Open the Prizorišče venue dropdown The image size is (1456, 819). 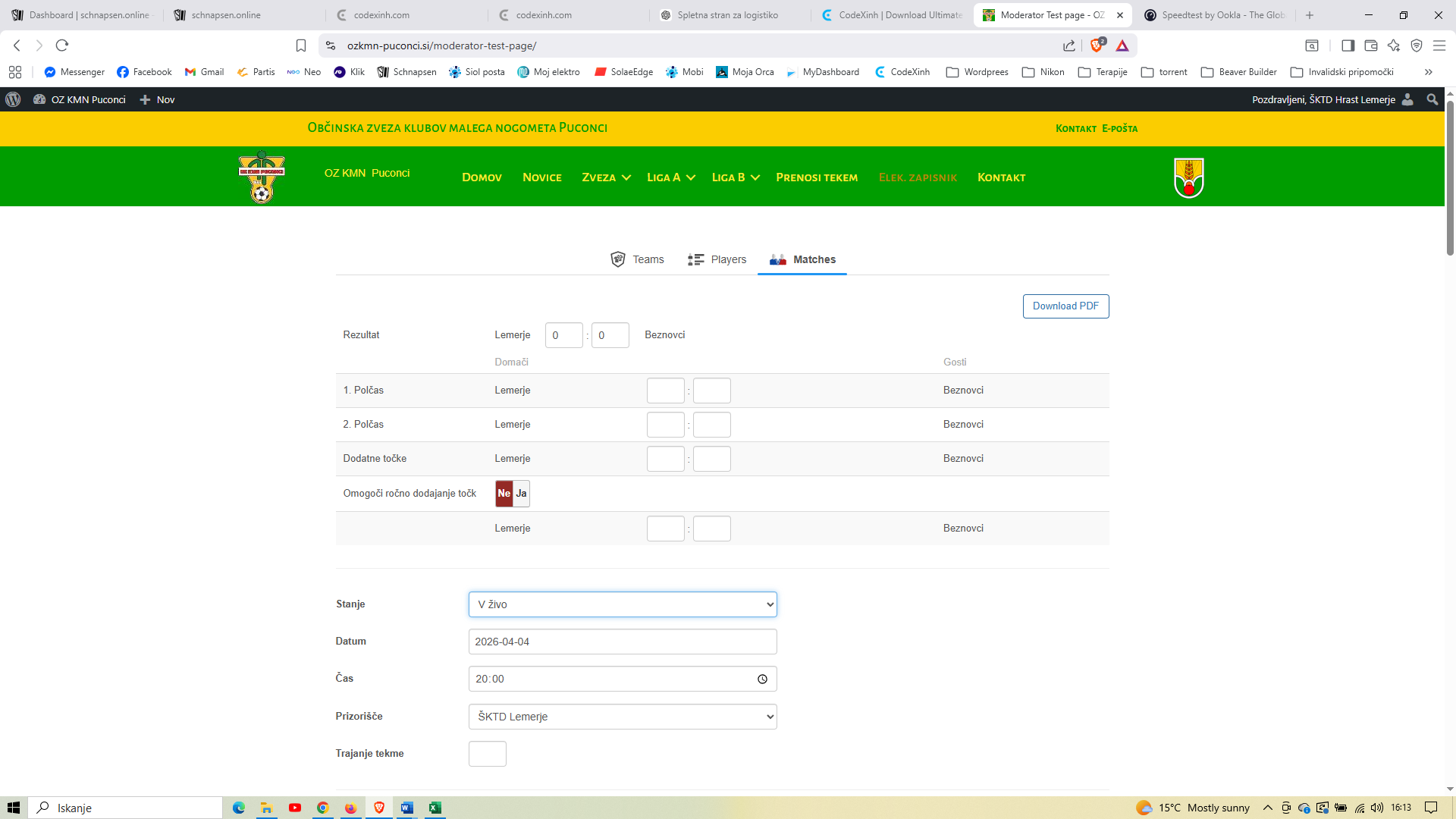[x=623, y=717]
